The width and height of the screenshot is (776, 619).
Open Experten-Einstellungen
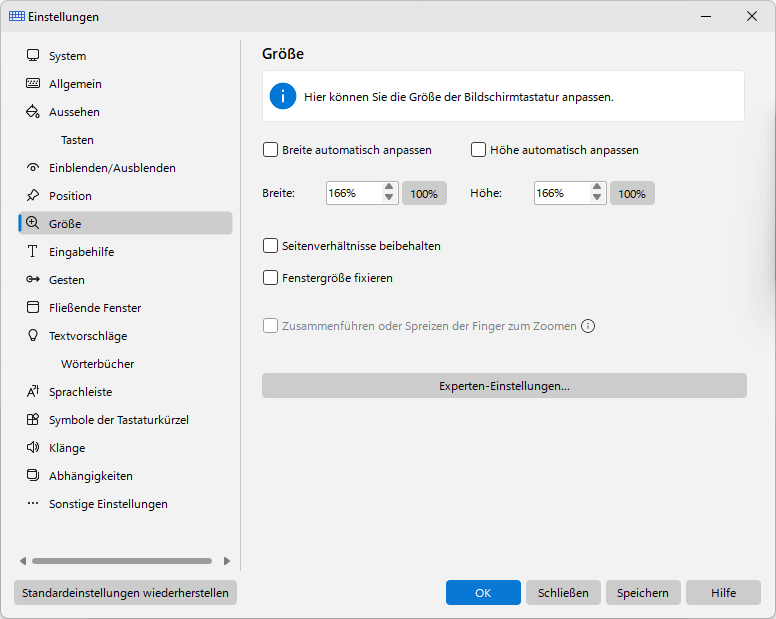coord(504,385)
